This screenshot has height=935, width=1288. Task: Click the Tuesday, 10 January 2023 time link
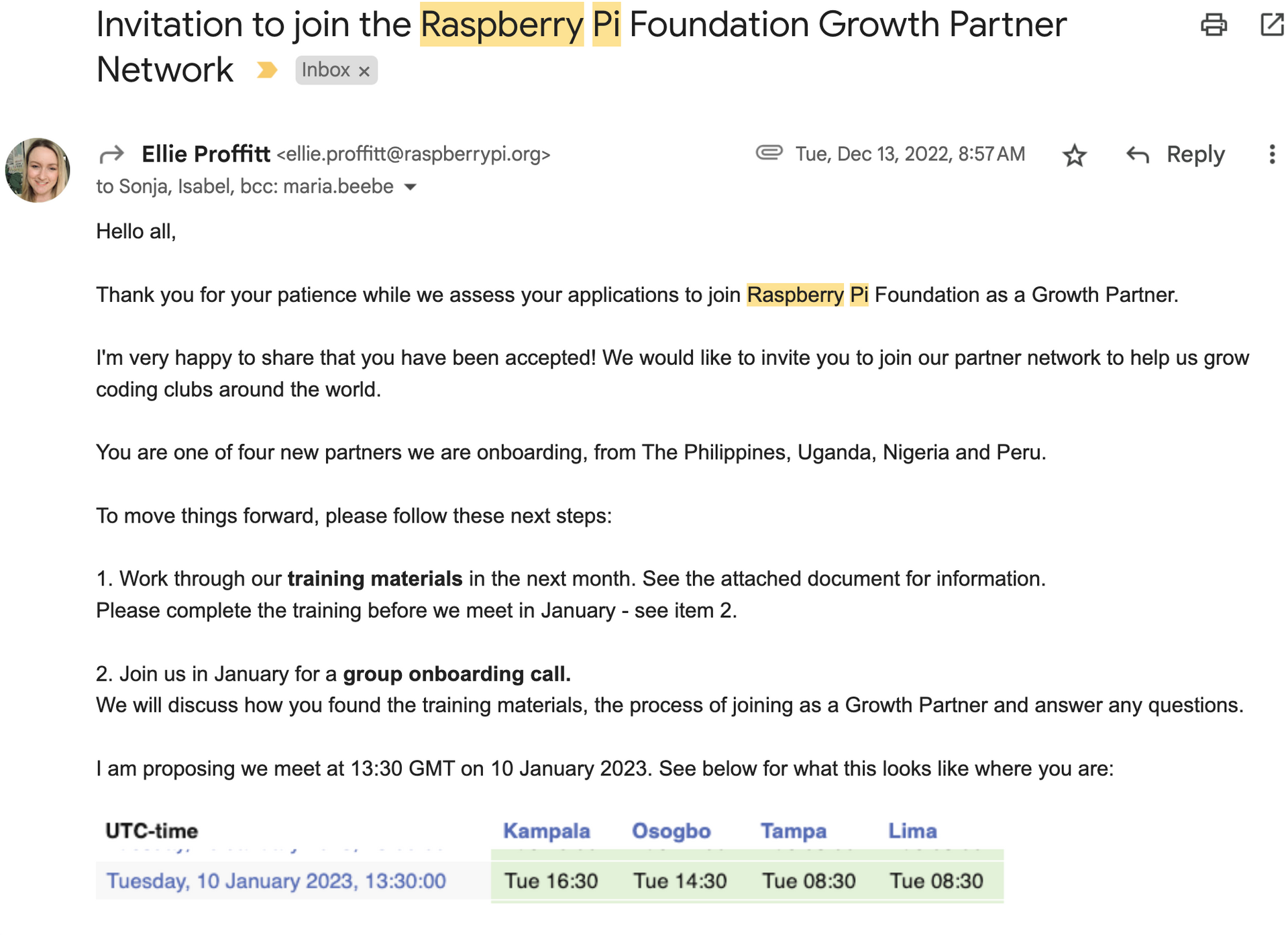[276, 881]
